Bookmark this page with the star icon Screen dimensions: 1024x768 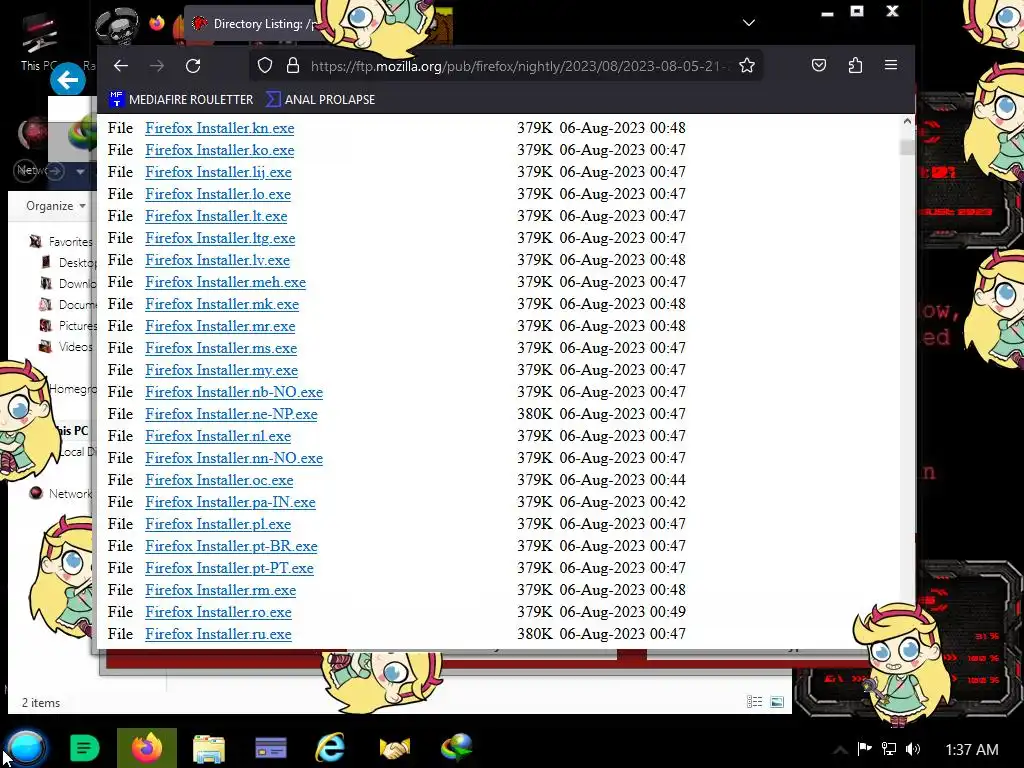747,65
